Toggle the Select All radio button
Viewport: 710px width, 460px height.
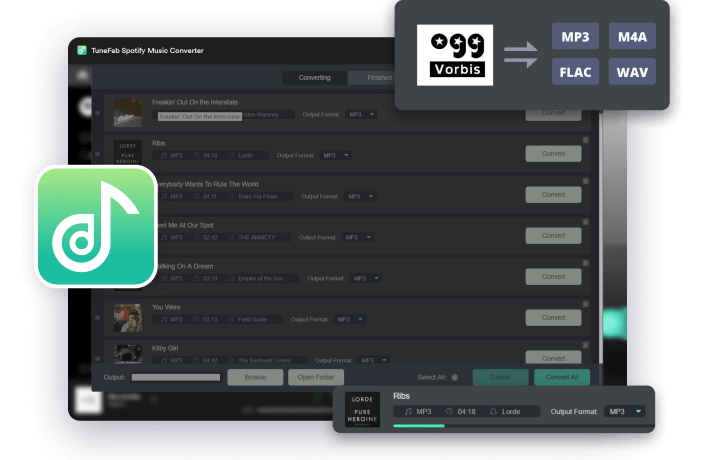pos(455,377)
